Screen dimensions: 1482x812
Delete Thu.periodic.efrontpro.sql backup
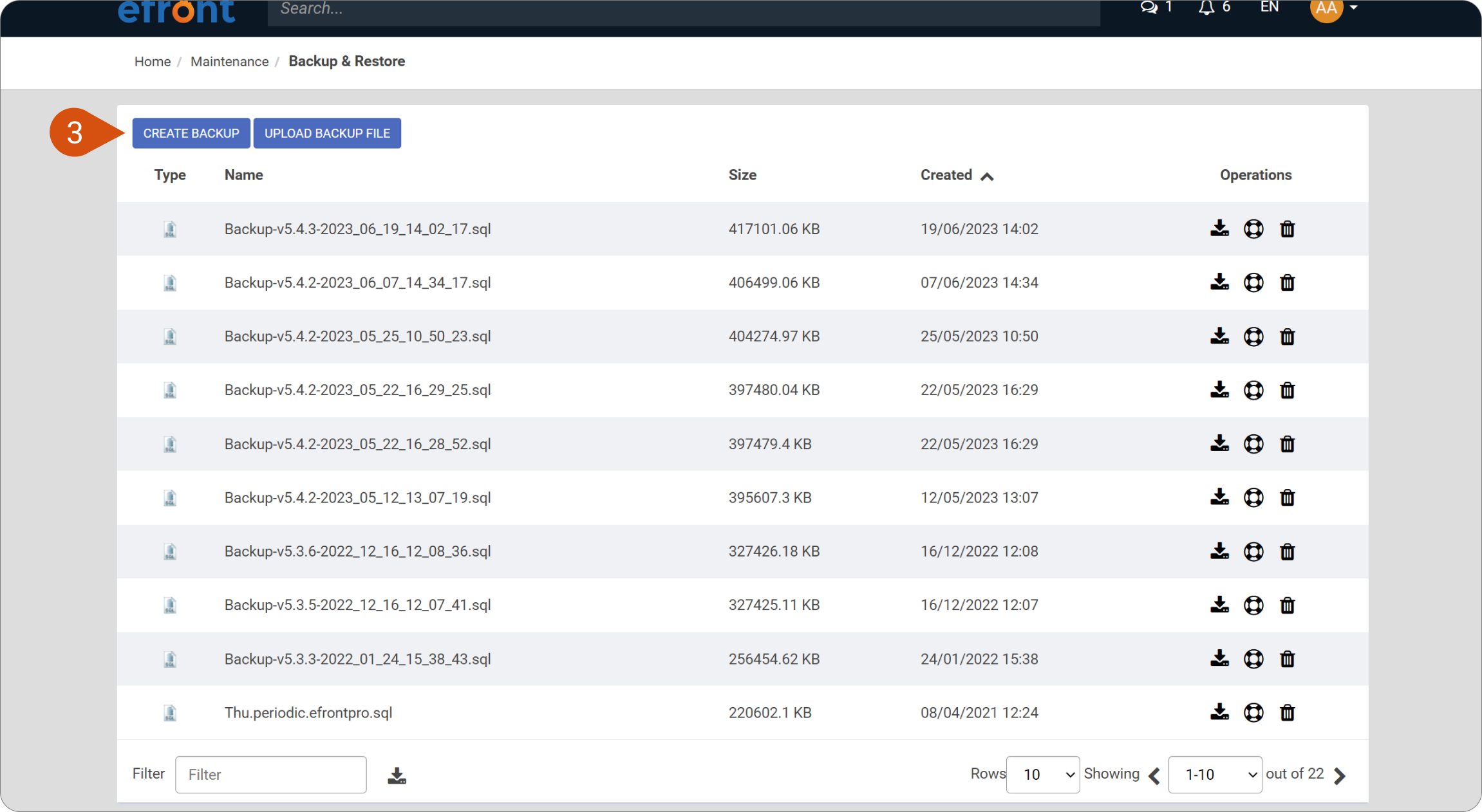pos(1287,712)
